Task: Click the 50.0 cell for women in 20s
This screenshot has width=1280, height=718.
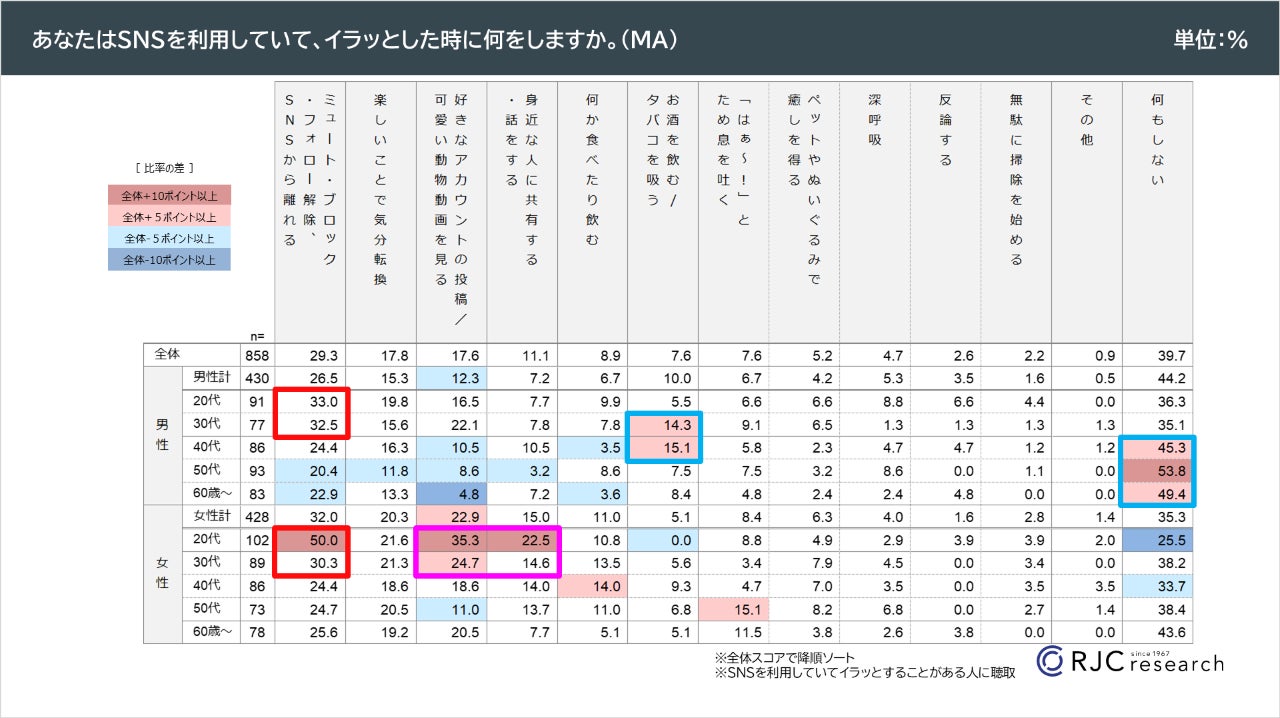Action: [x=310, y=539]
